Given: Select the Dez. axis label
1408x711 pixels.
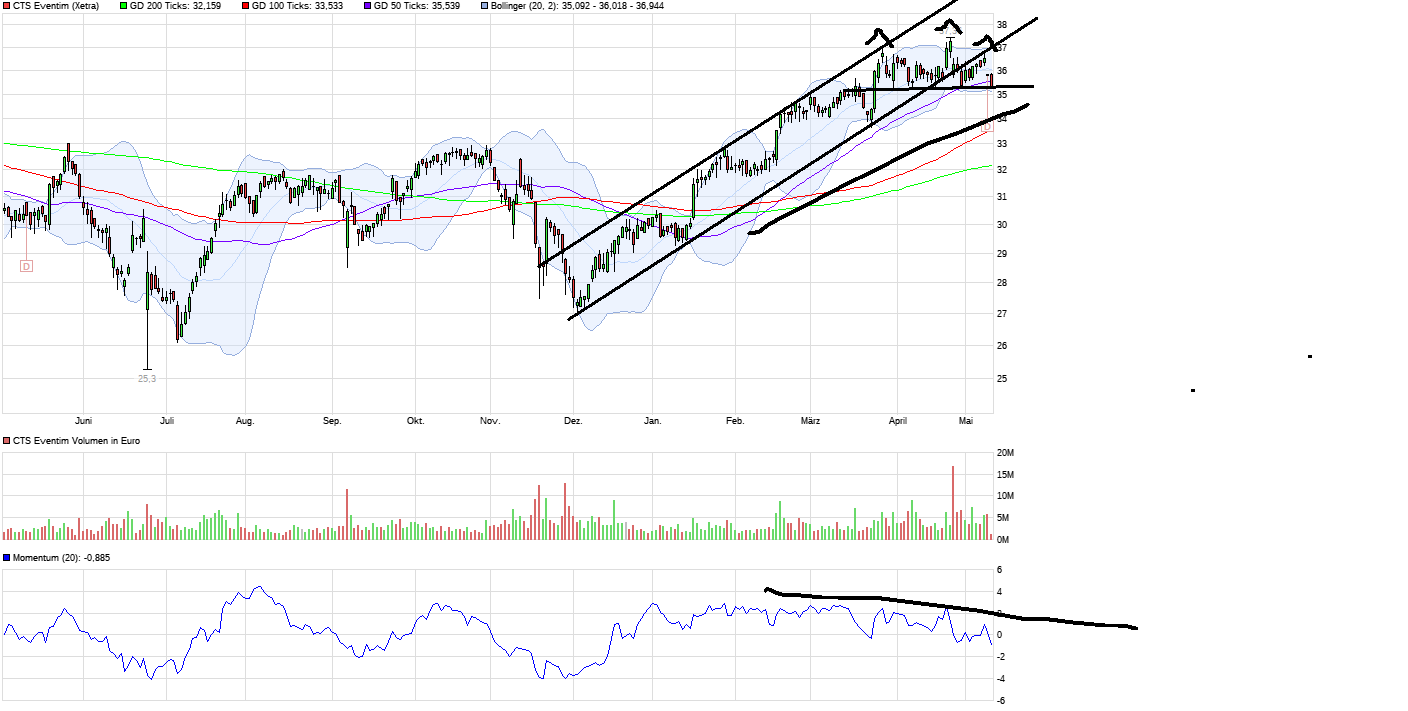Looking at the screenshot, I should [575, 421].
